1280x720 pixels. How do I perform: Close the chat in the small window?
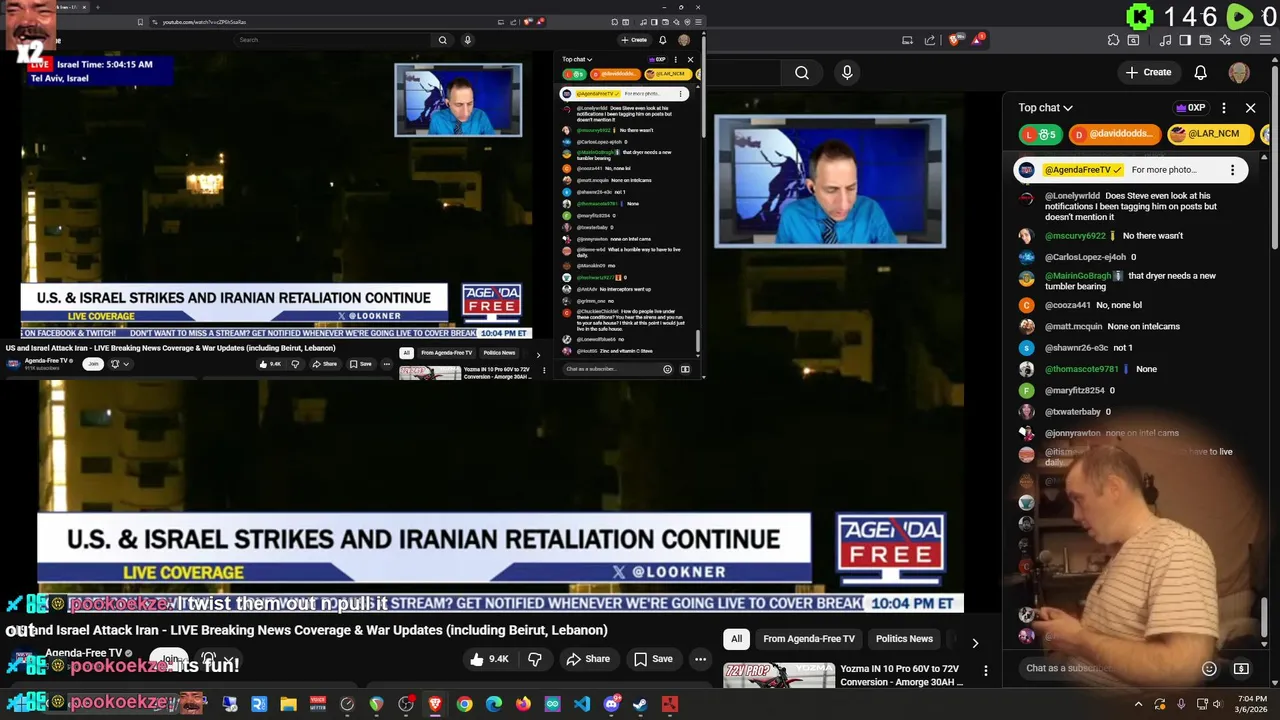tap(690, 60)
